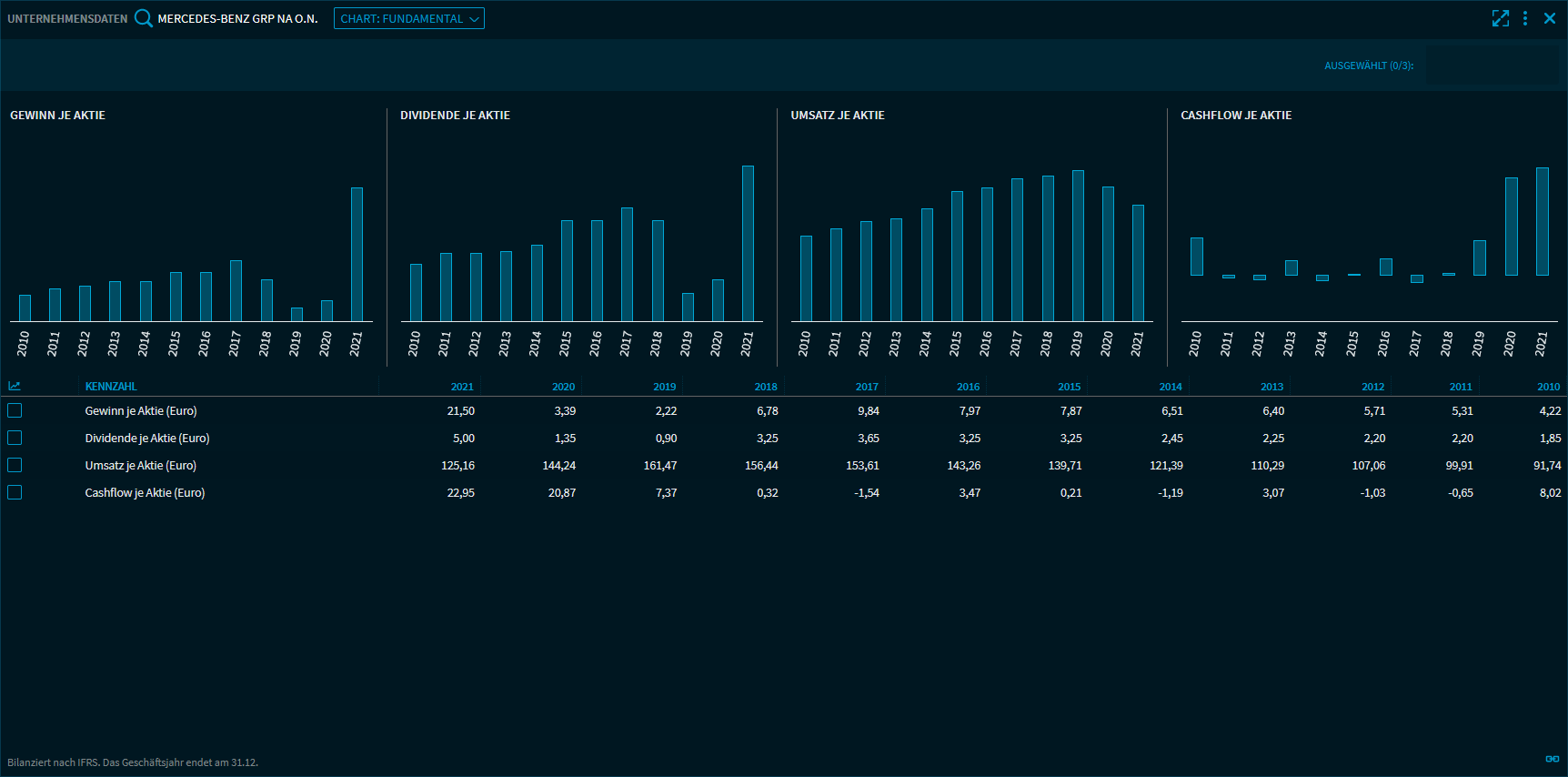The height and width of the screenshot is (777, 1568).
Task: Expand the widget to fullscreen
Action: (x=1501, y=18)
